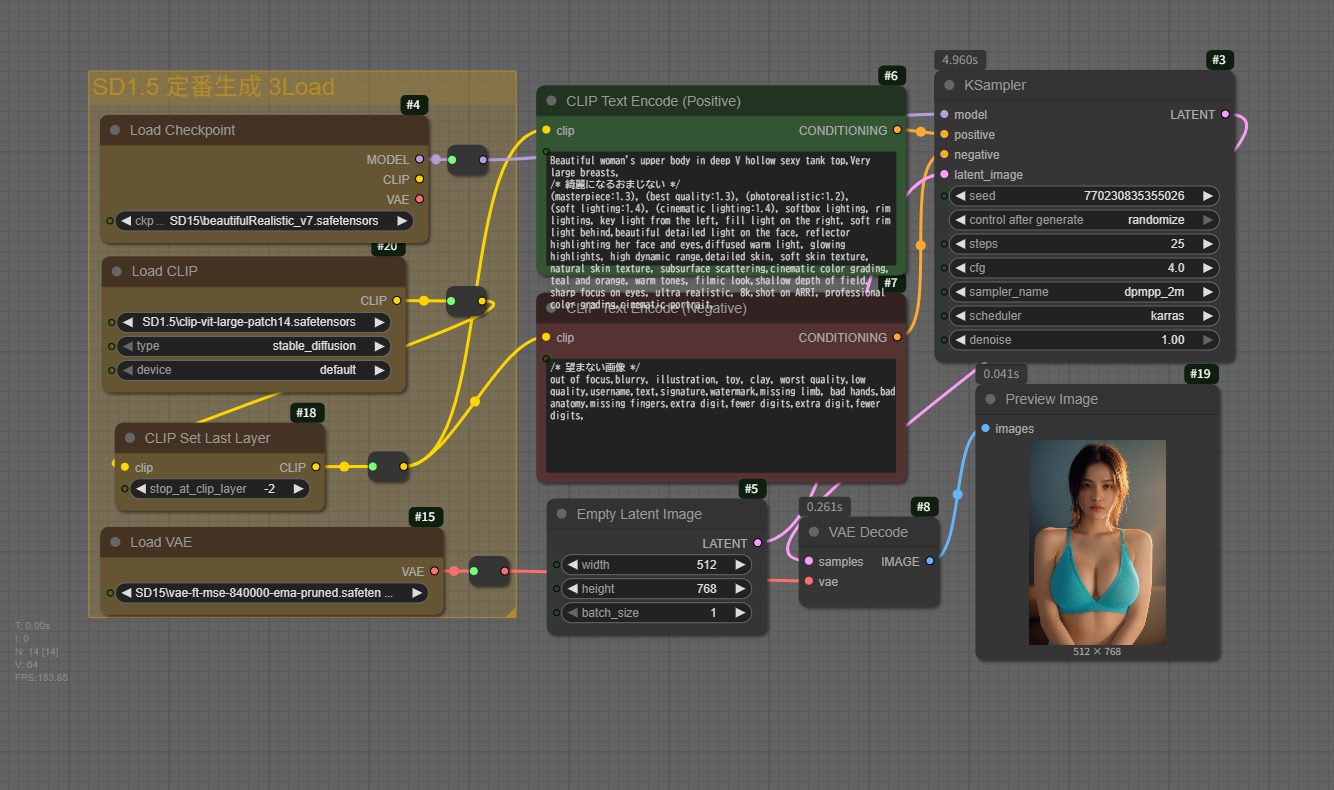1334x790 pixels.
Task: Increase steps value with right arrow
Action: (1208, 244)
